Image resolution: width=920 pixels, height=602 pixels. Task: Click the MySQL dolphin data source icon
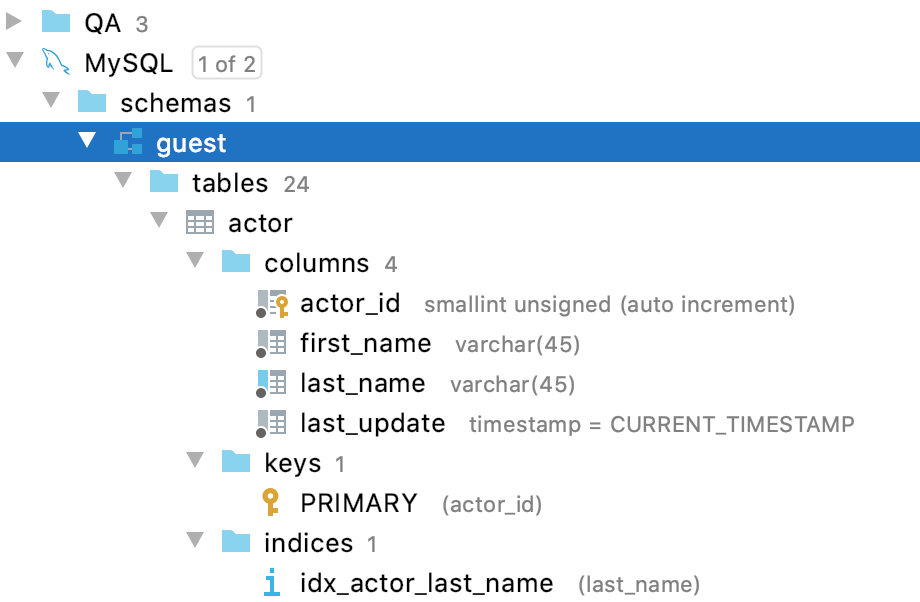coord(56,64)
